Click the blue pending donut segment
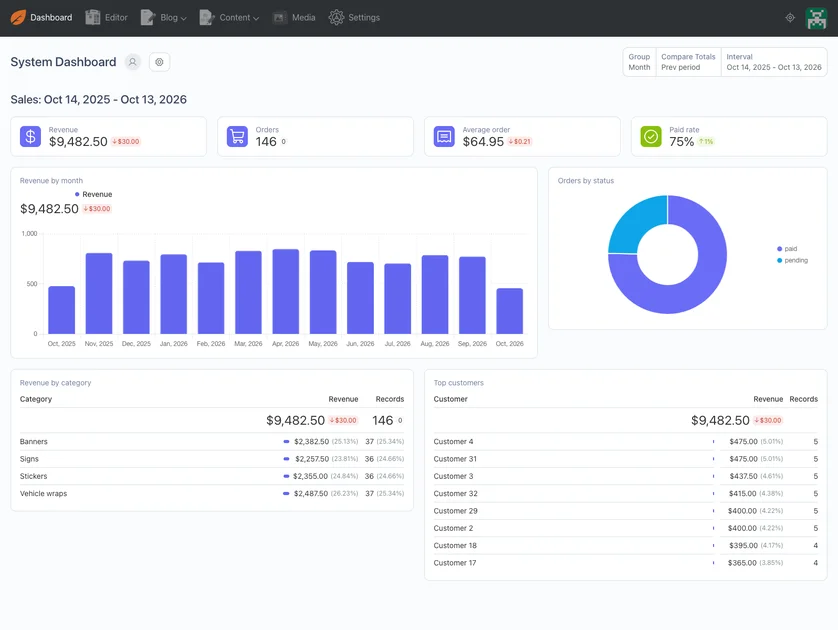 pyautogui.click(x=636, y=223)
